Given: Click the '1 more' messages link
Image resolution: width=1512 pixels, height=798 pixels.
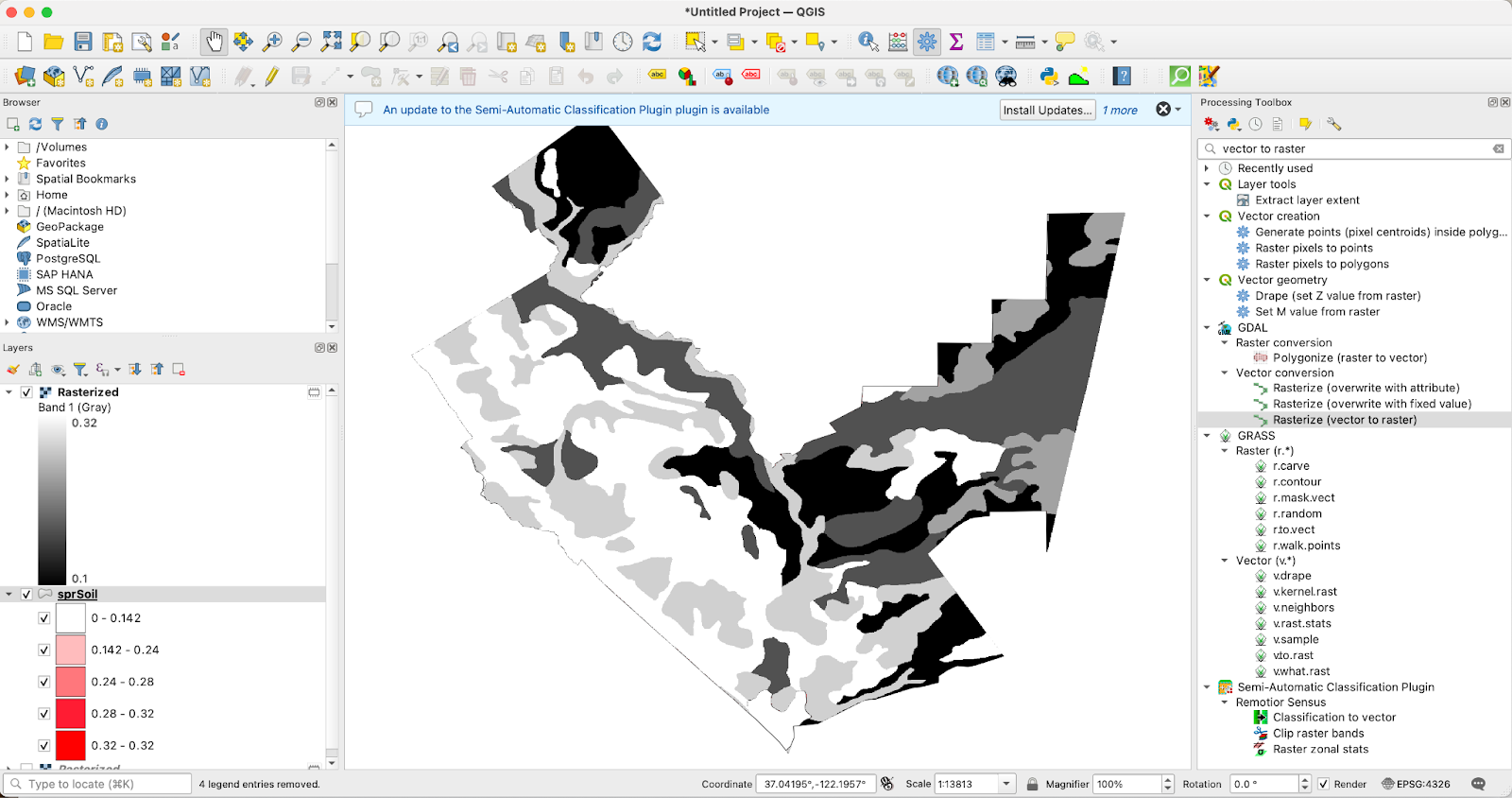Looking at the screenshot, I should 1120,110.
